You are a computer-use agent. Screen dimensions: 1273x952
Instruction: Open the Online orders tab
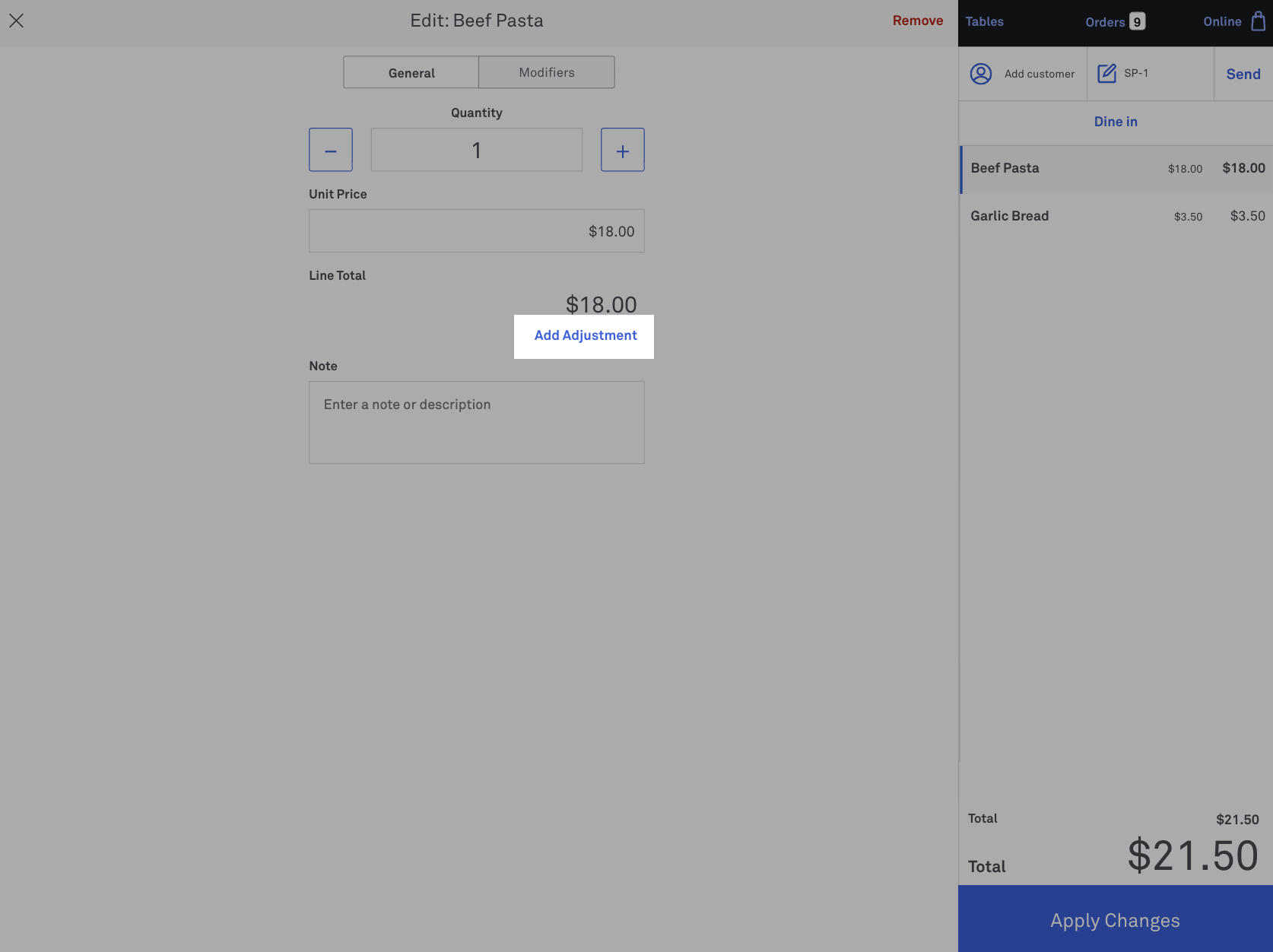coord(1222,22)
